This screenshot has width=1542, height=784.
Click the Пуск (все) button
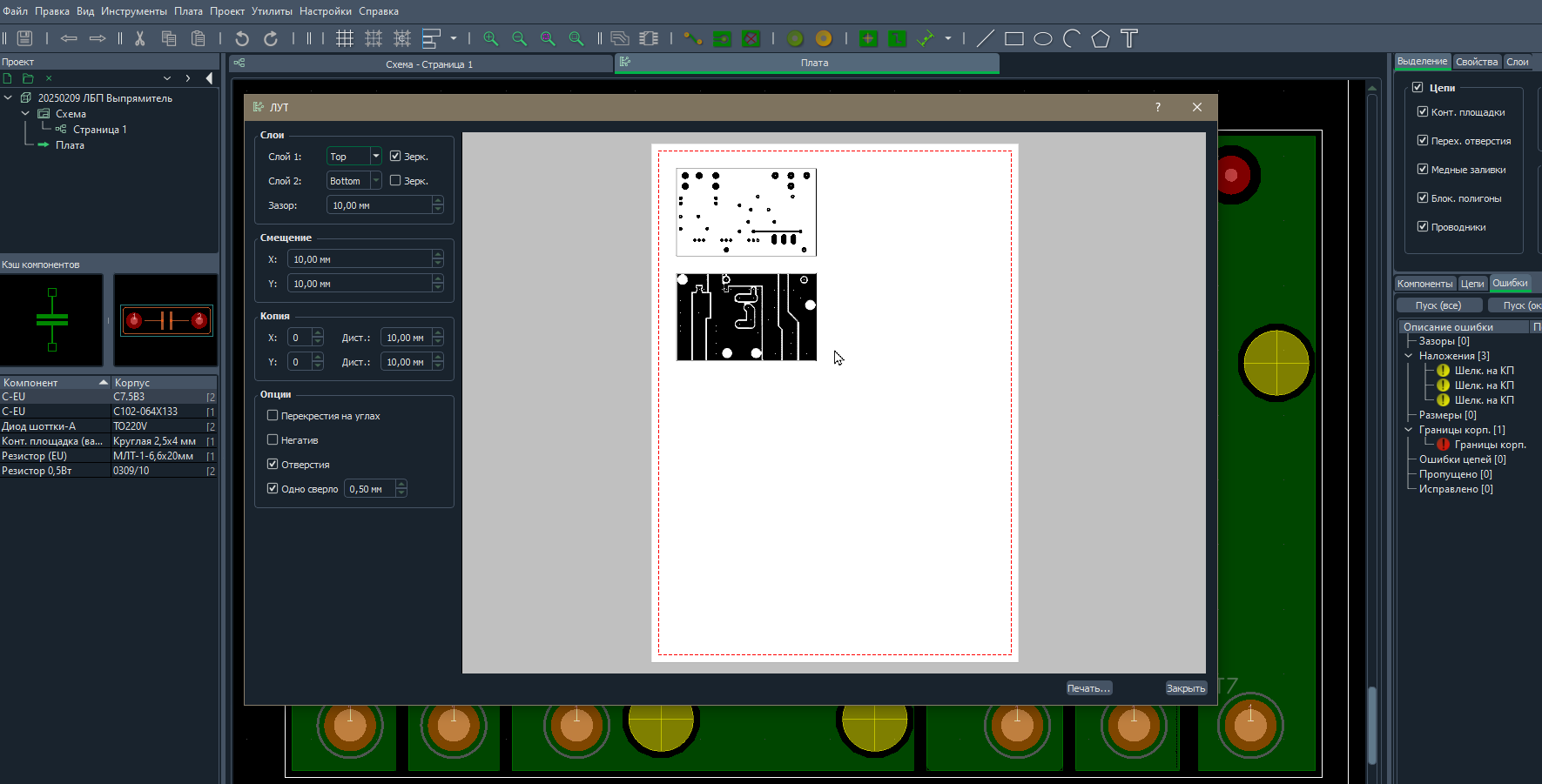click(1439, 305)
